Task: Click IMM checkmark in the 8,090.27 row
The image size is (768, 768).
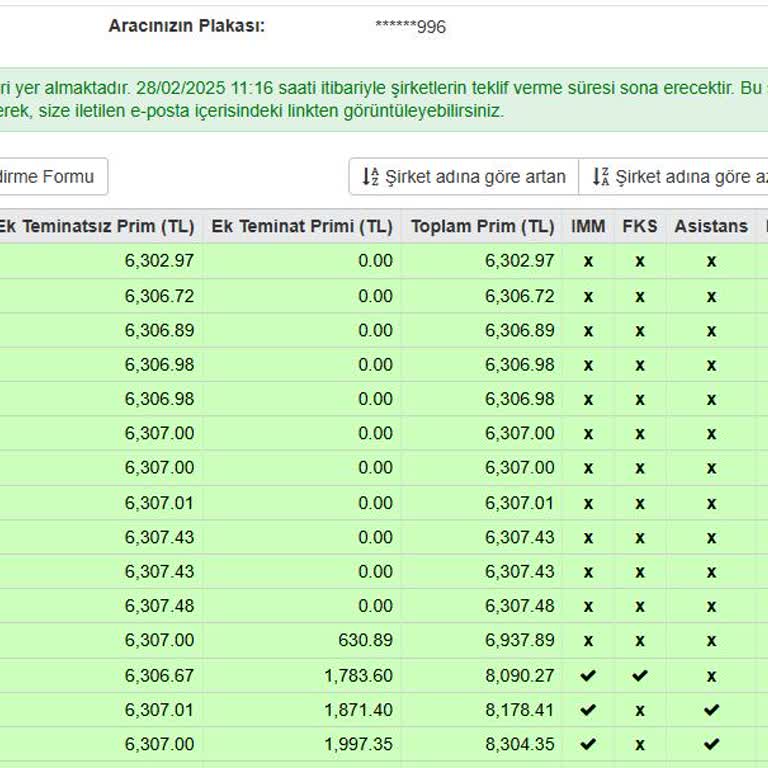Action: [x=588, y=676]
